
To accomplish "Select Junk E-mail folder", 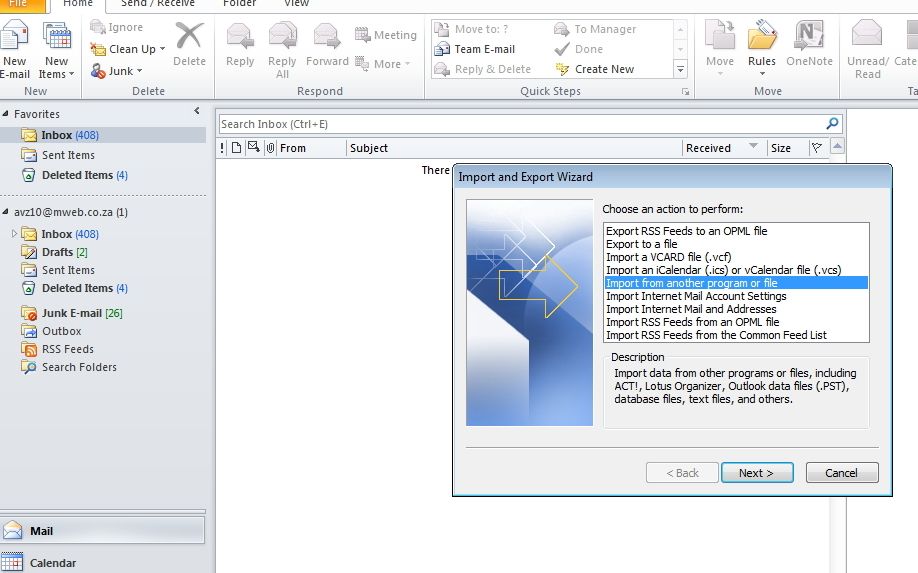I will point(71,313).
